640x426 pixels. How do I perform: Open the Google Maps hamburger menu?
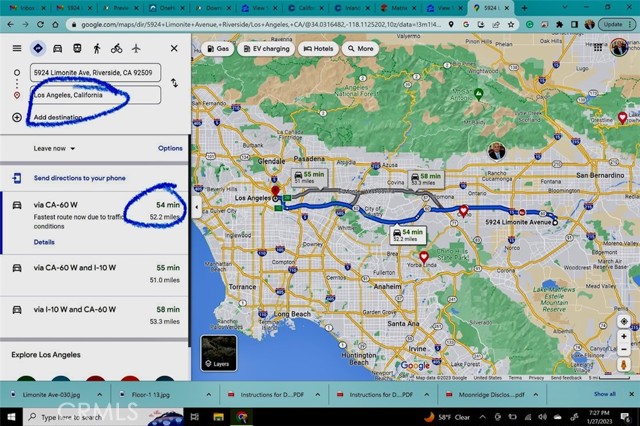16,48
